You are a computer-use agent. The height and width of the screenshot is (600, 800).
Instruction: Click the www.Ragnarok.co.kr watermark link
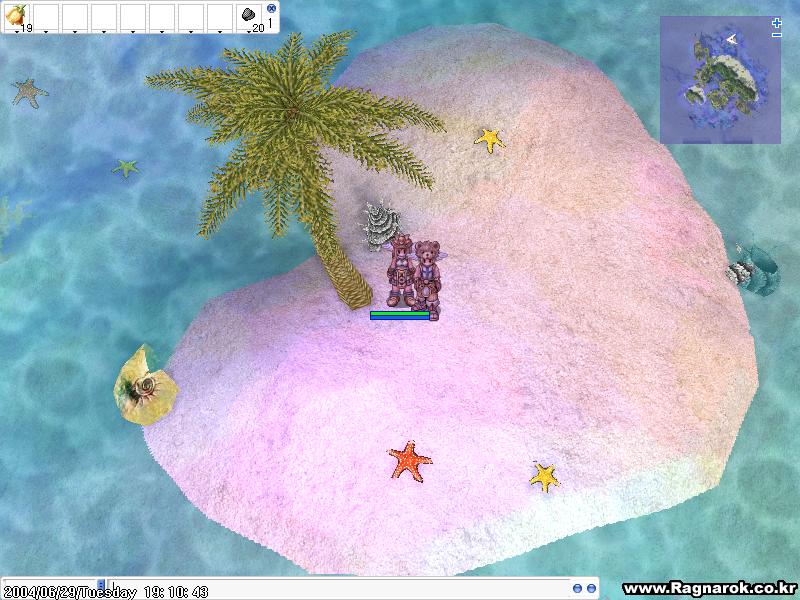coord(709,589)
